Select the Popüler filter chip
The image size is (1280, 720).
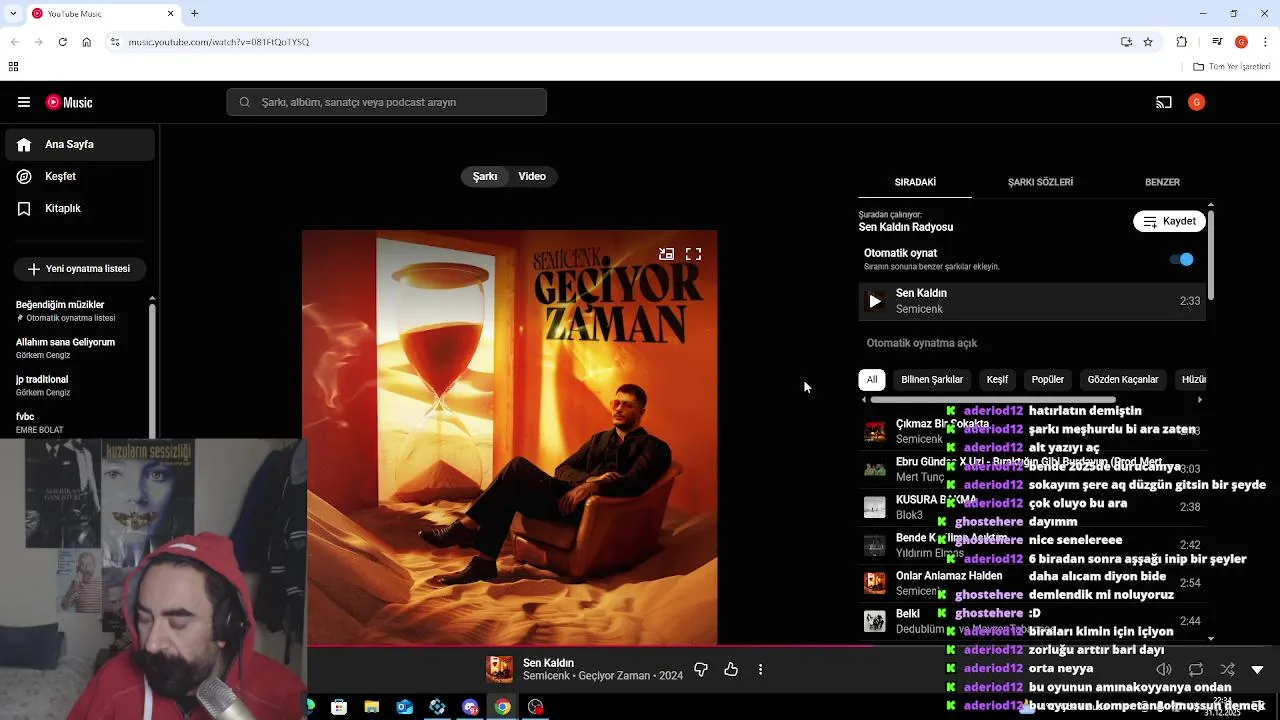(1048, 380)
